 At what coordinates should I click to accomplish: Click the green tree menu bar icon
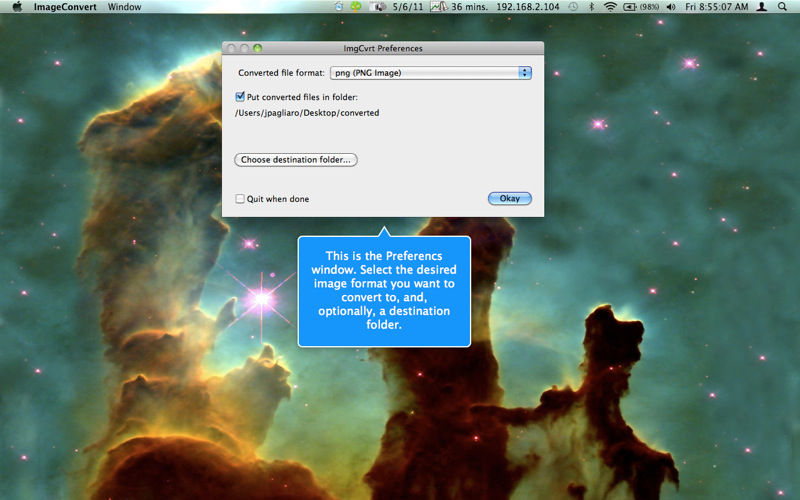point(356,7)
